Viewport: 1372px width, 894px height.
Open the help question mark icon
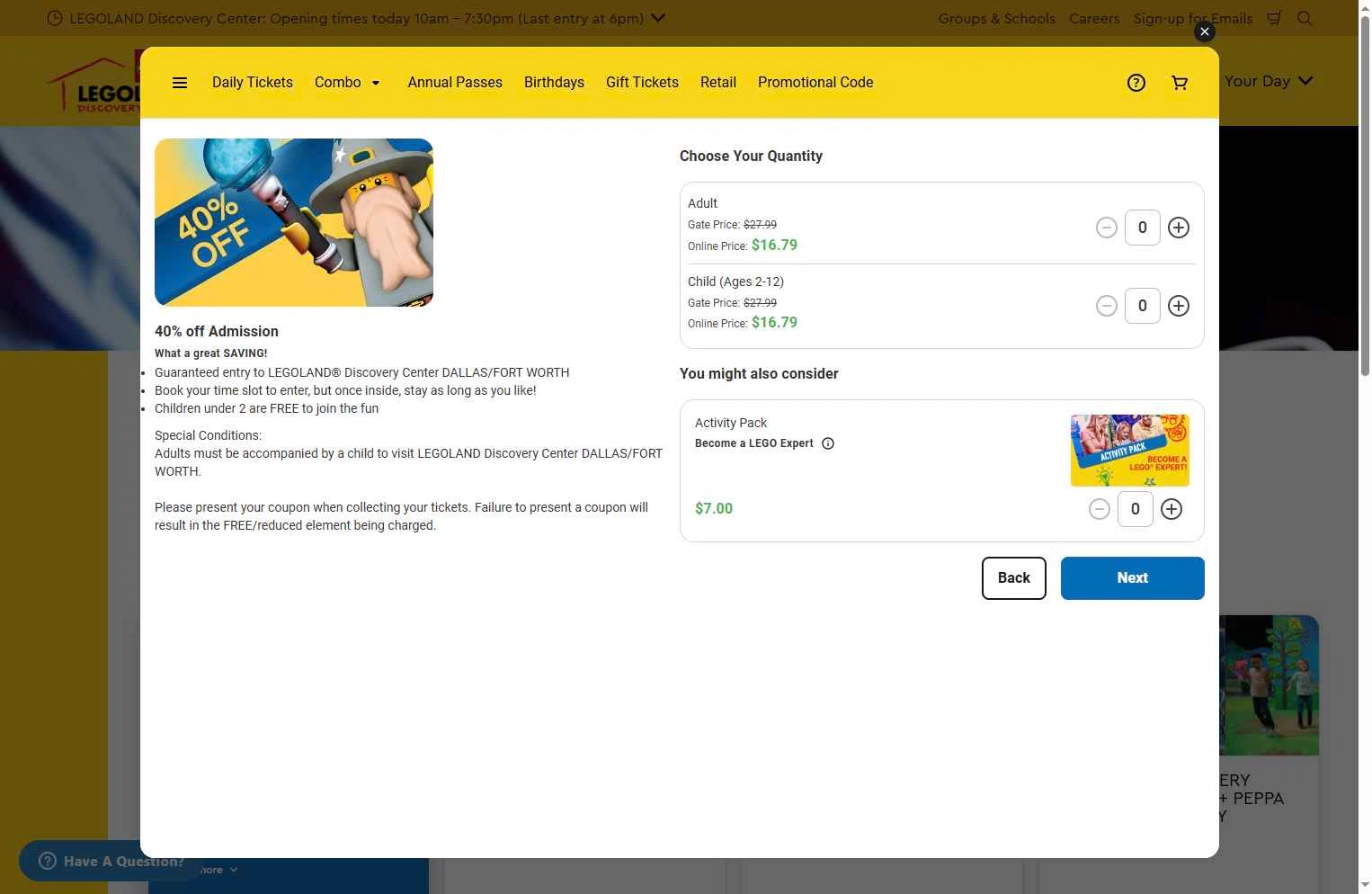[x=1136, y=83]
